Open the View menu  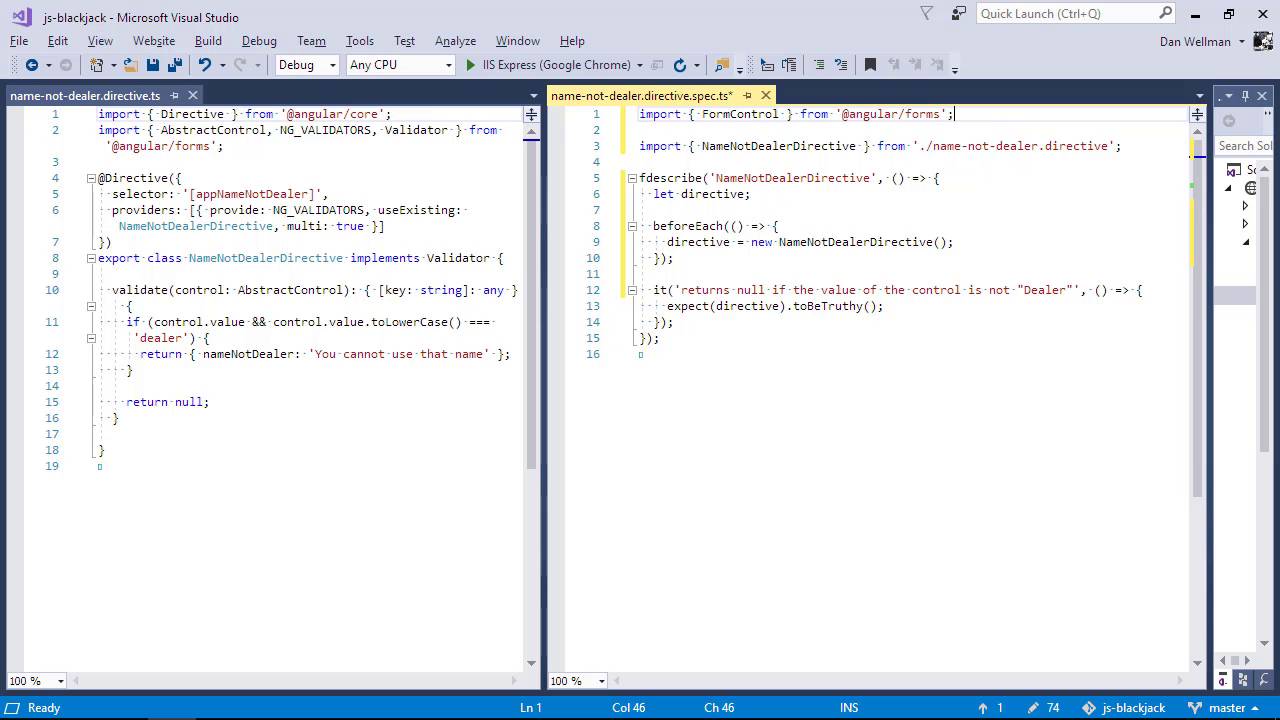point(100,41)
